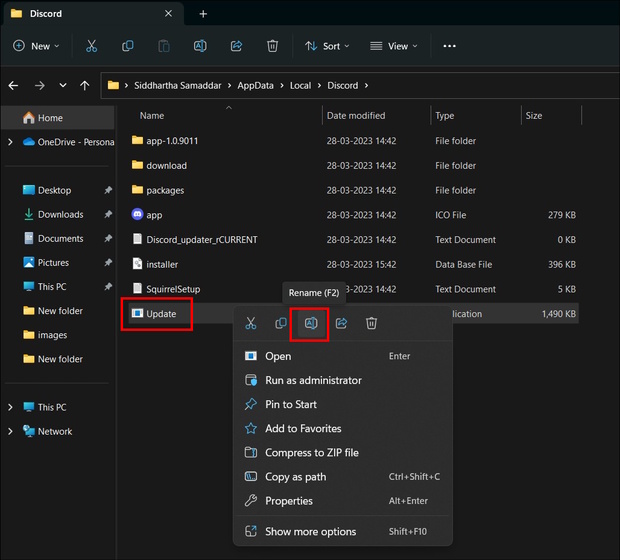Viewport: 620px width, 560px height.
Task: Open the New dropdown menu
Action: coord(36,46)
